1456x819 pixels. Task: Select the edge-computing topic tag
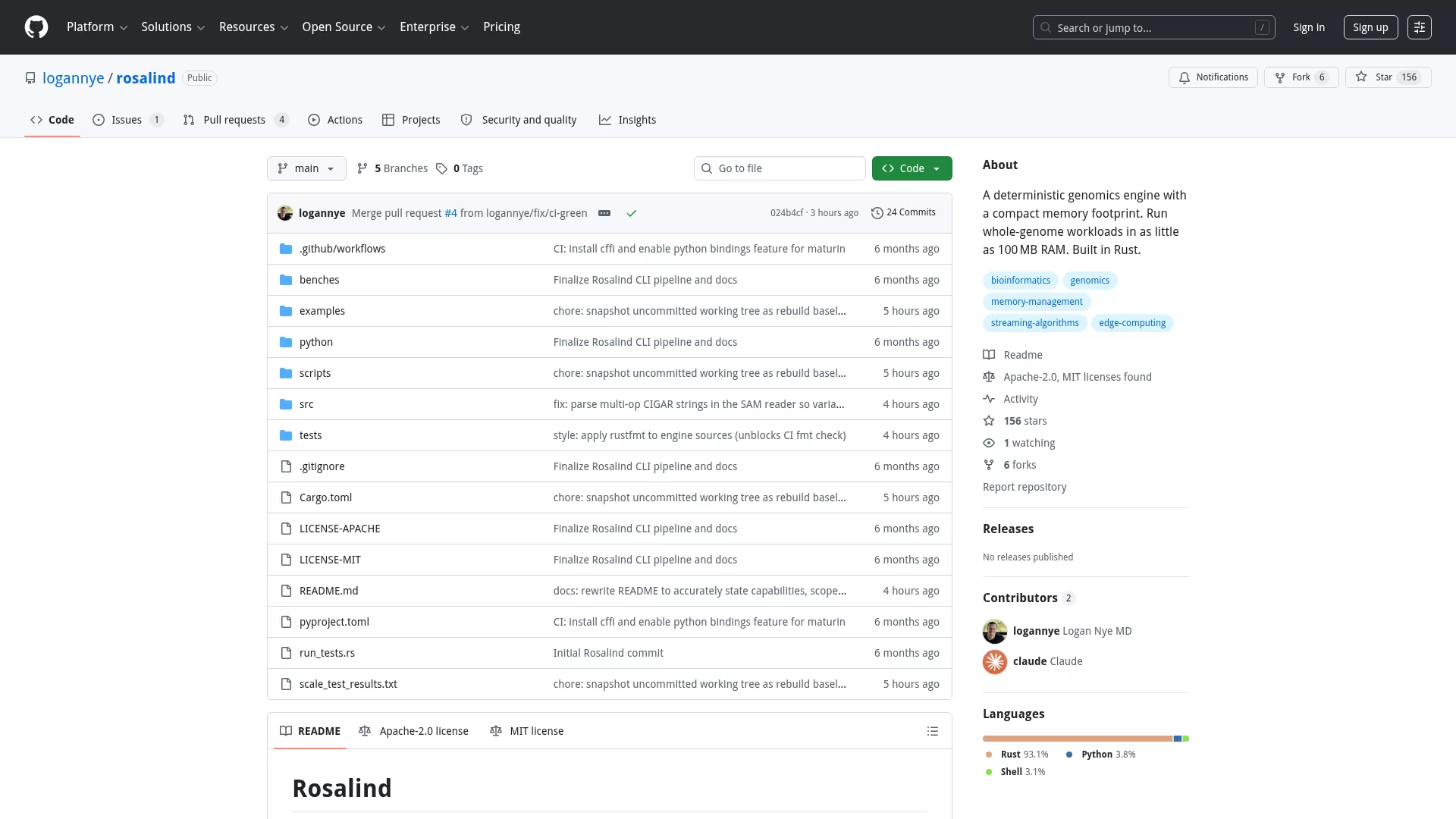[1132, 323]
